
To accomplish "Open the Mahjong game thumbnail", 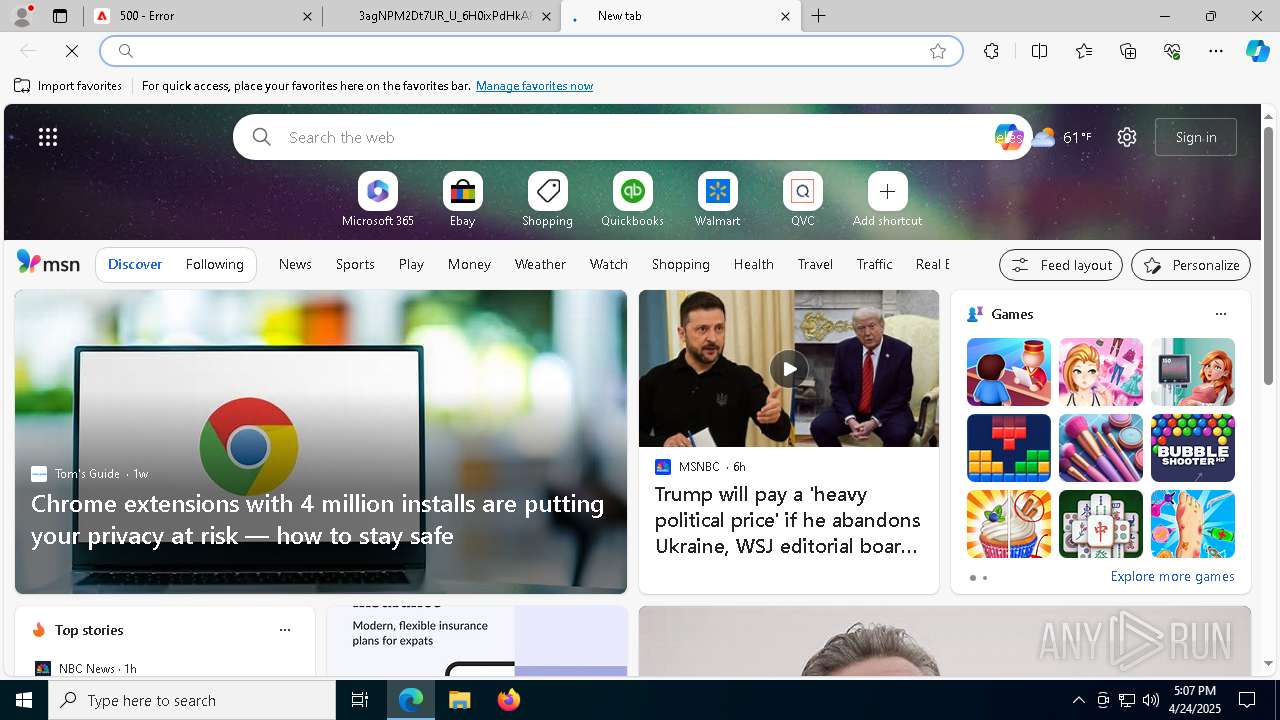I will pyautogui.click(x=1101, y=524).
